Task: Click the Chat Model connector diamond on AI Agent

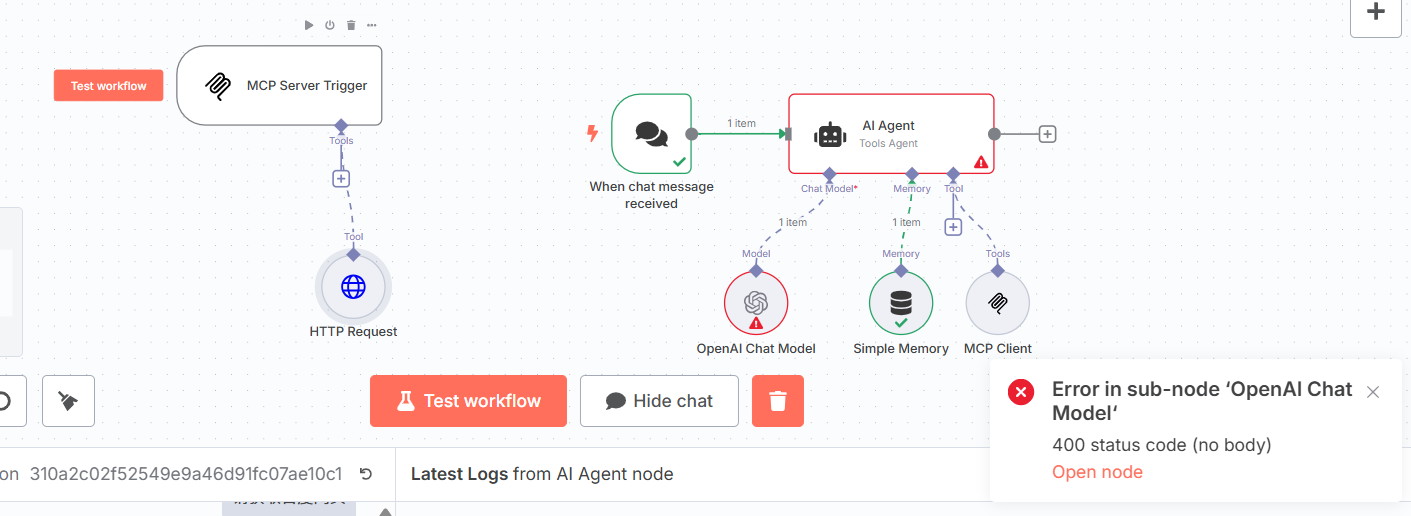Action: click(829, 174)
